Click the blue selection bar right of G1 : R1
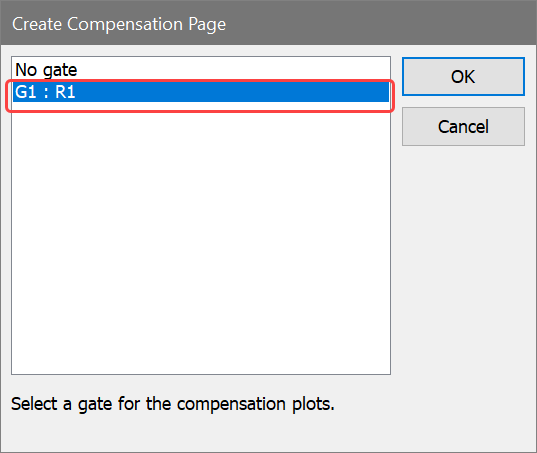The width and height of the screenshot is (537, 453). coord(233,92)
